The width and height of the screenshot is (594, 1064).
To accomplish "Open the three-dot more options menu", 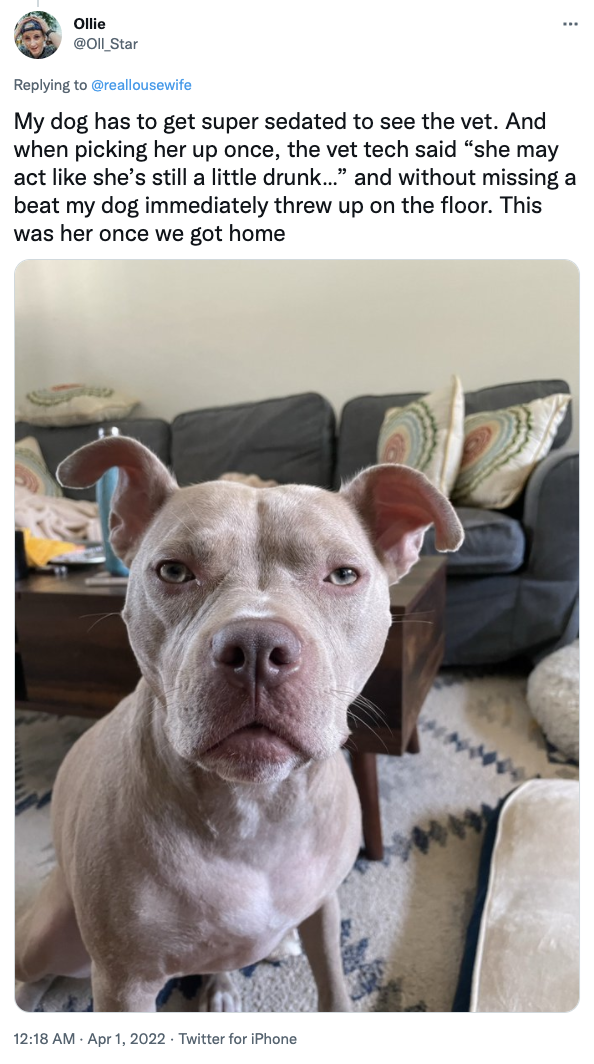I will pos(570,24).
